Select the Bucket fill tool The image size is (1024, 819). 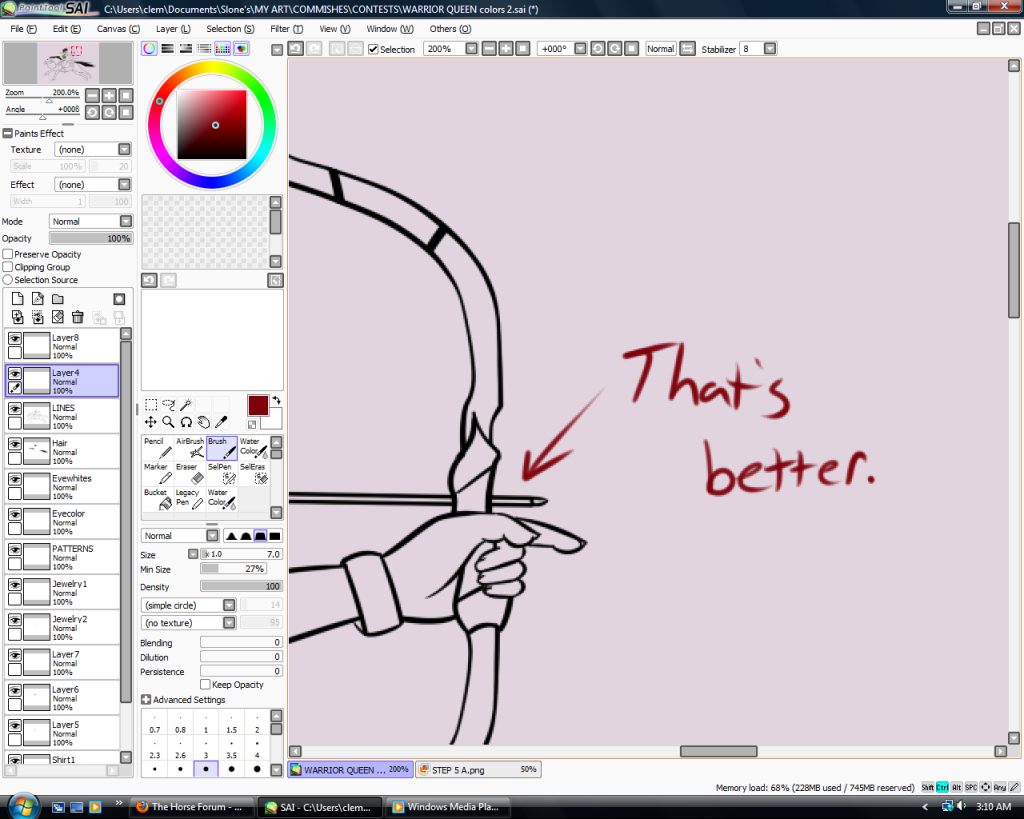pos(157,499)
